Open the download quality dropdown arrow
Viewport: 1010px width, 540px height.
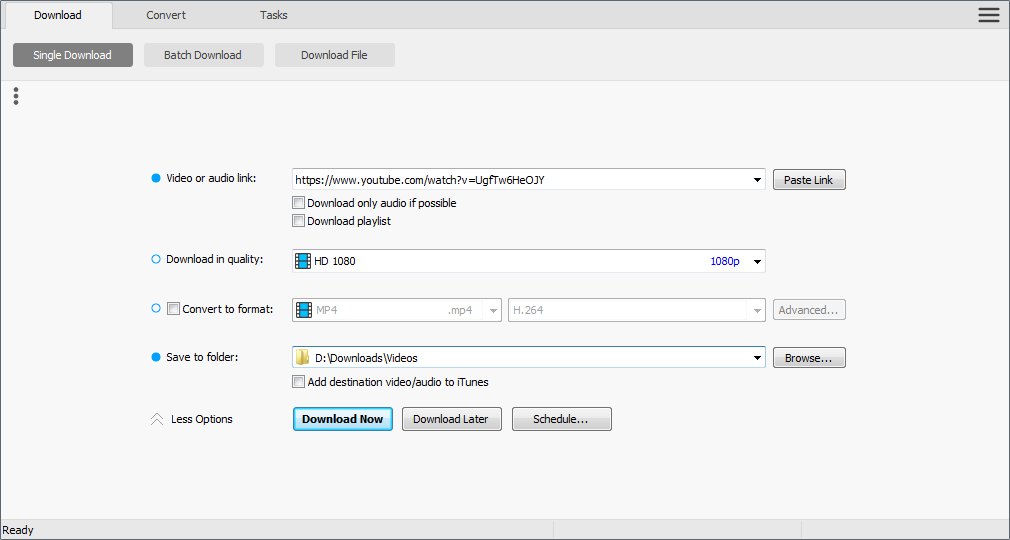(757, 262)
